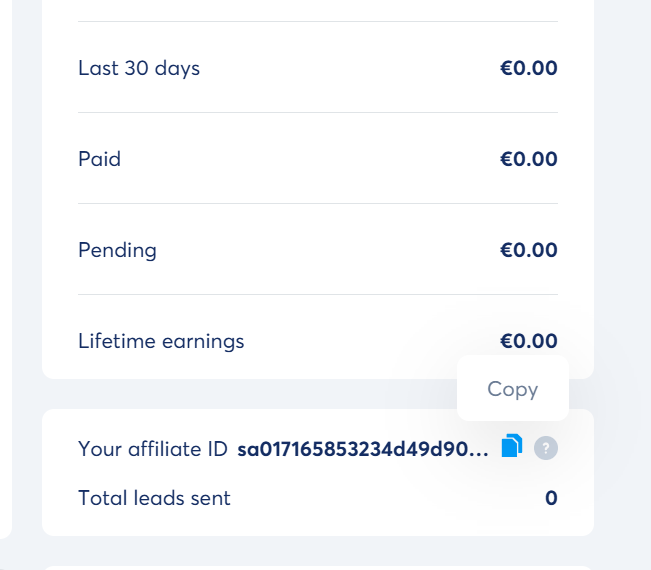Click the Last 30 days €0.00 amount
The width and height of the screenshot is (651, 570).
[528, 68]
